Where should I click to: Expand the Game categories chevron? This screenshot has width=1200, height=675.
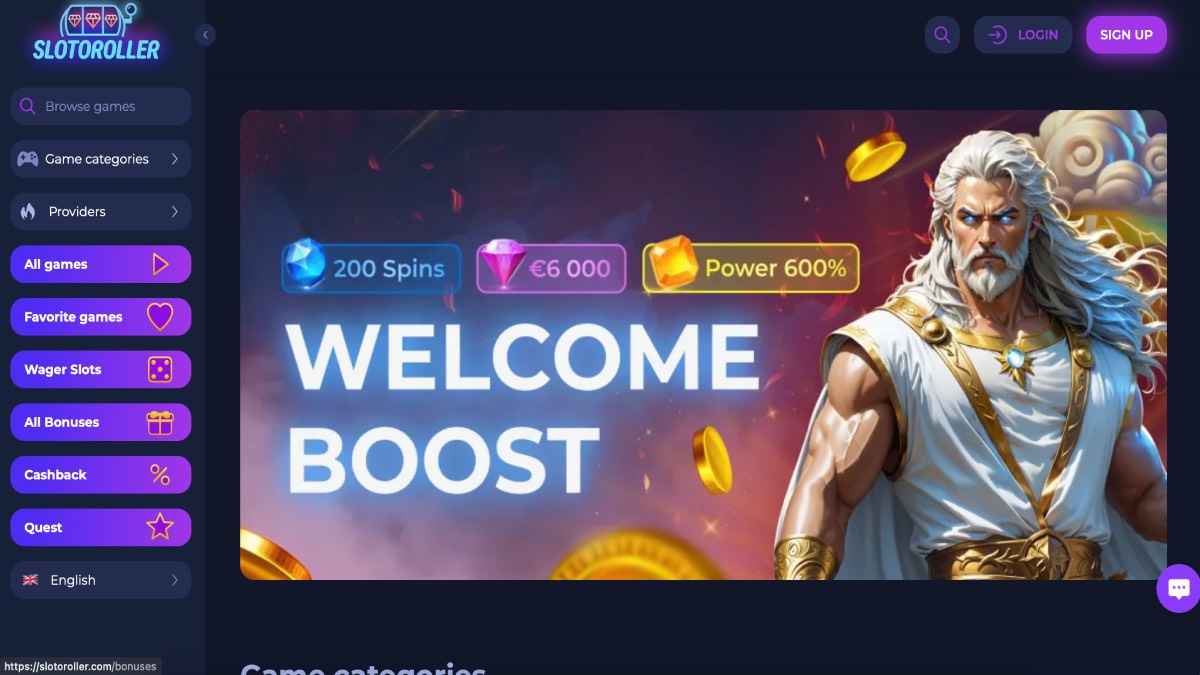(x=175, y=159)
